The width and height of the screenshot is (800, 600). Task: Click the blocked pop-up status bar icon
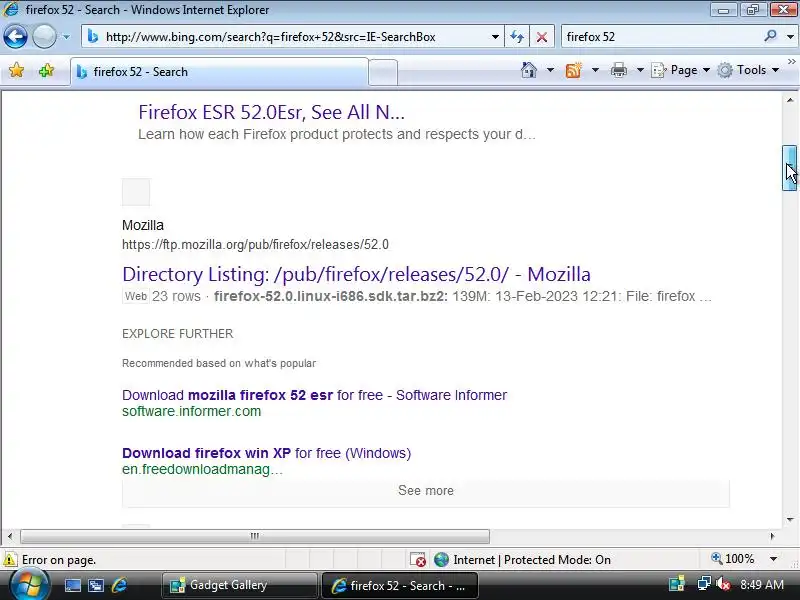point(418,560)
